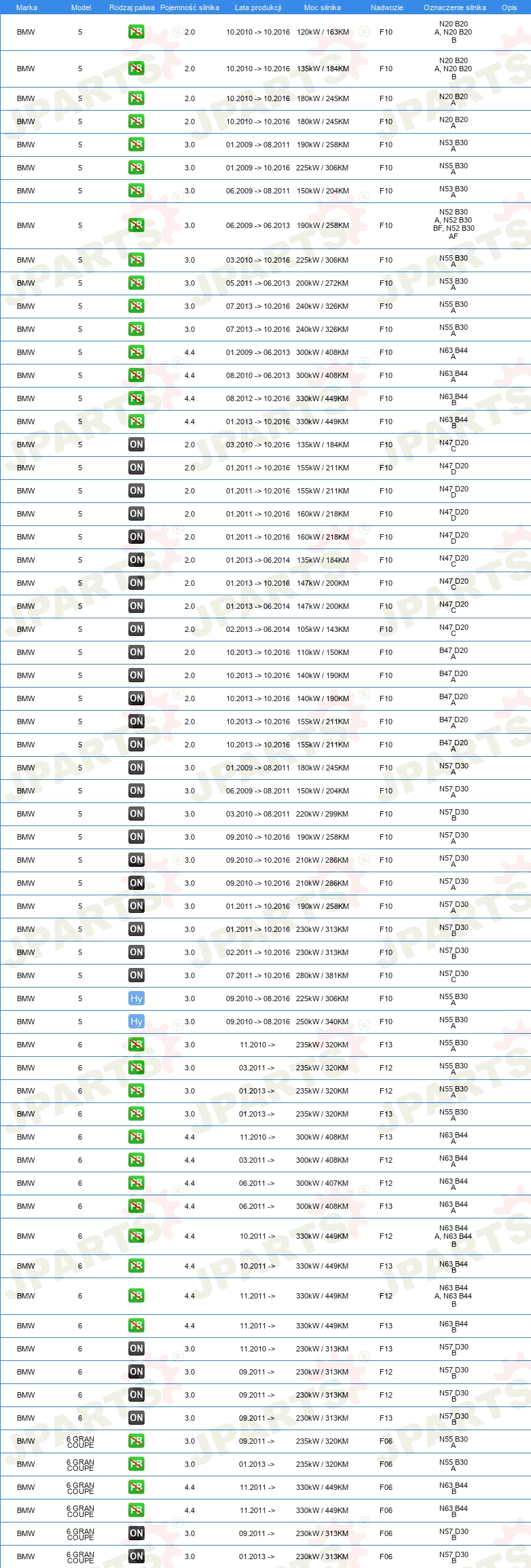Click the petrol icon in the 200kW / 272KM row
This screenshot has height=1568, width=531.
[x=136, y=283]
